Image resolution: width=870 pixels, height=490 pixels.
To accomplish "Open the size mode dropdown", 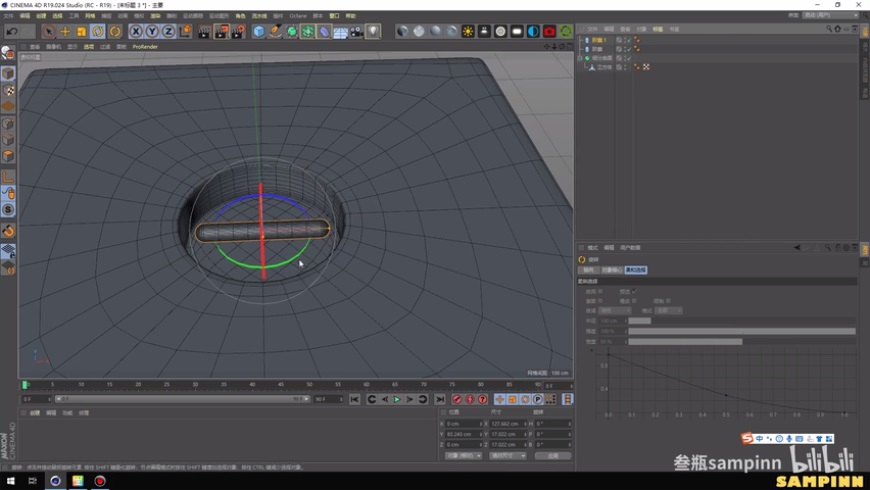I will pyautogui.click(x=508, y=456).
